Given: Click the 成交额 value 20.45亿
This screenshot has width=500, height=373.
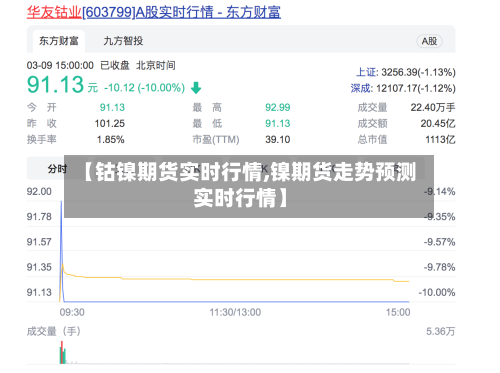Looking at the screenshot, I should pos(438,124).
